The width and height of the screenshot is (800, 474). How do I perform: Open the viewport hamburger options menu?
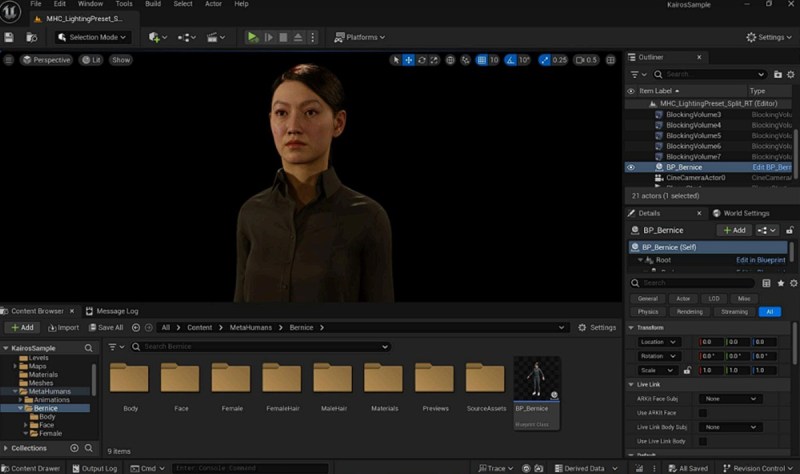pos(8,60)
